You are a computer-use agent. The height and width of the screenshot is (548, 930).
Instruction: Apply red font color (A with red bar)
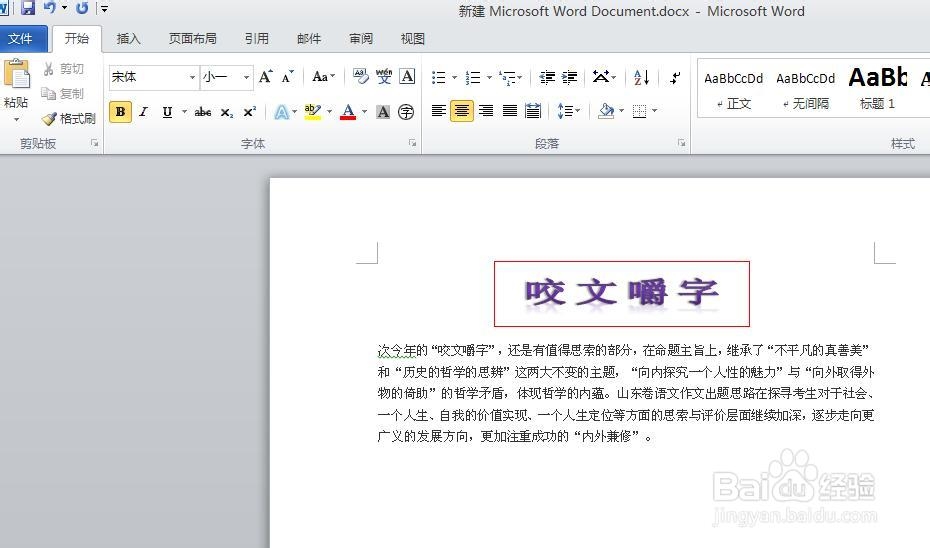tap(348, 111)
